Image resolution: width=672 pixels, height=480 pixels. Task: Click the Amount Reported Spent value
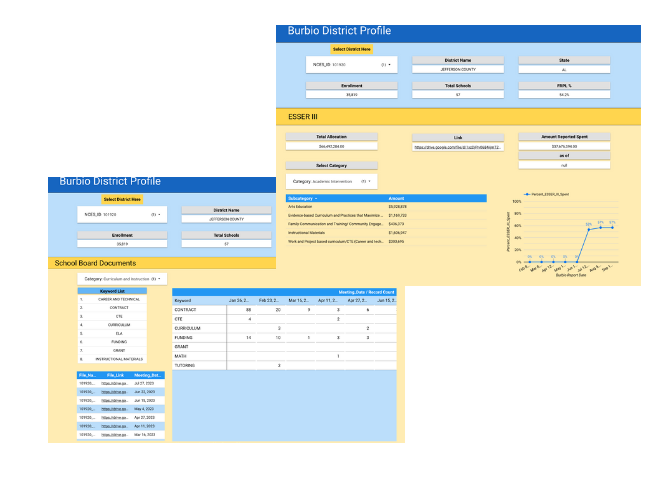tap(564, 146)
